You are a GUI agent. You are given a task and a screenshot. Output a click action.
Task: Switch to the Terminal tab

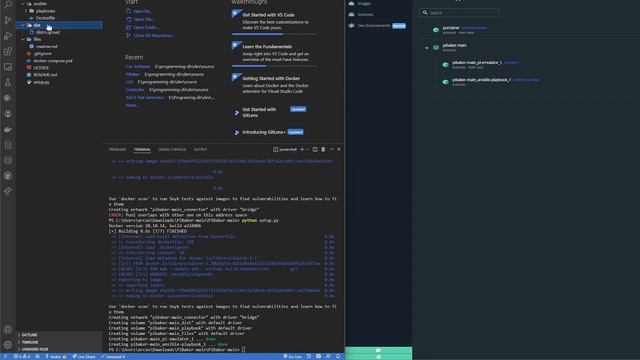(142, 149)
